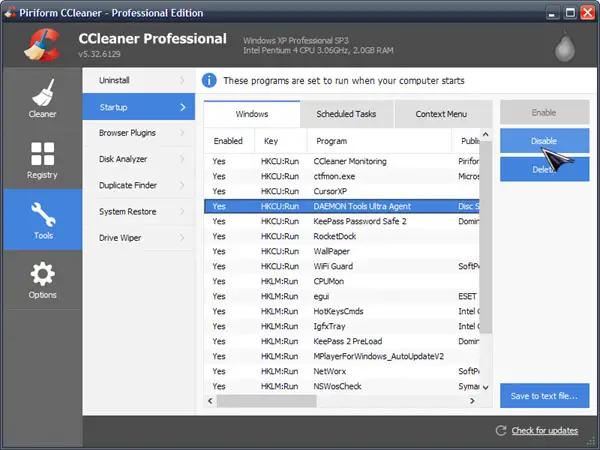The width and height of the screenshot is (600, 450).
Task: Click the horizontal scrollbar thumb
Action: tap(266, 401)
